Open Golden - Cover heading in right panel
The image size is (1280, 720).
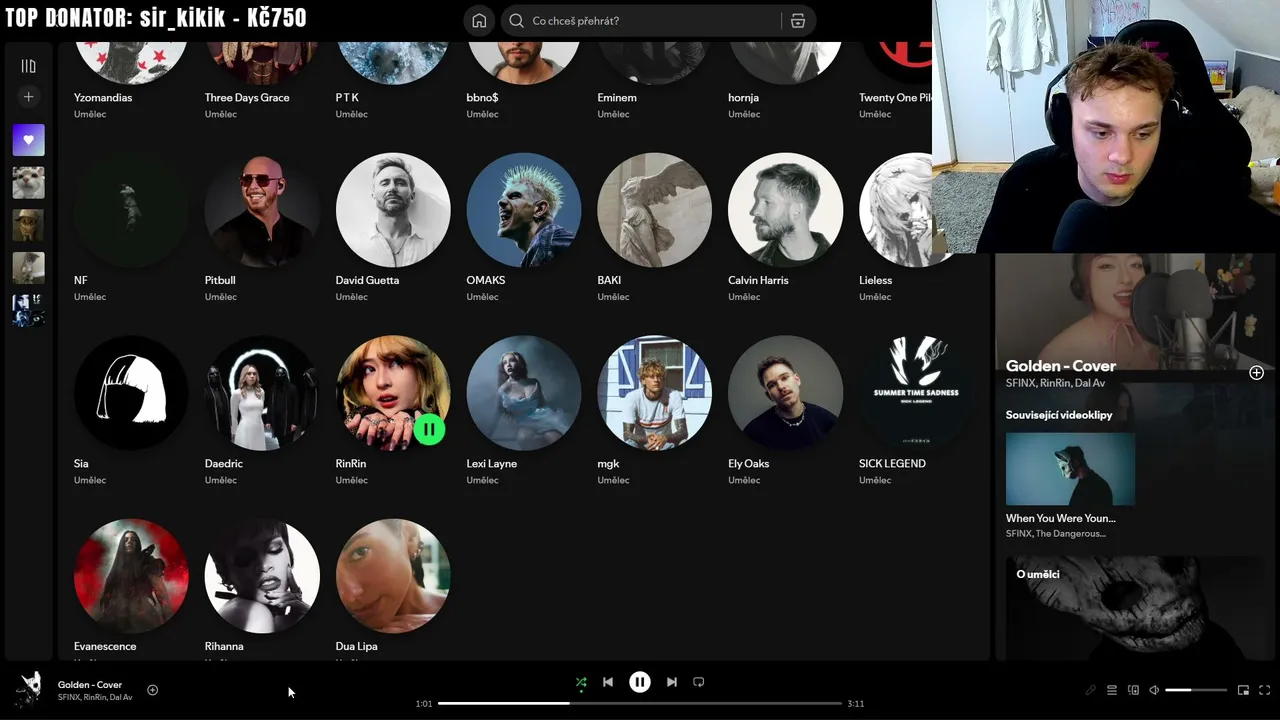(x=1061, y=366)
